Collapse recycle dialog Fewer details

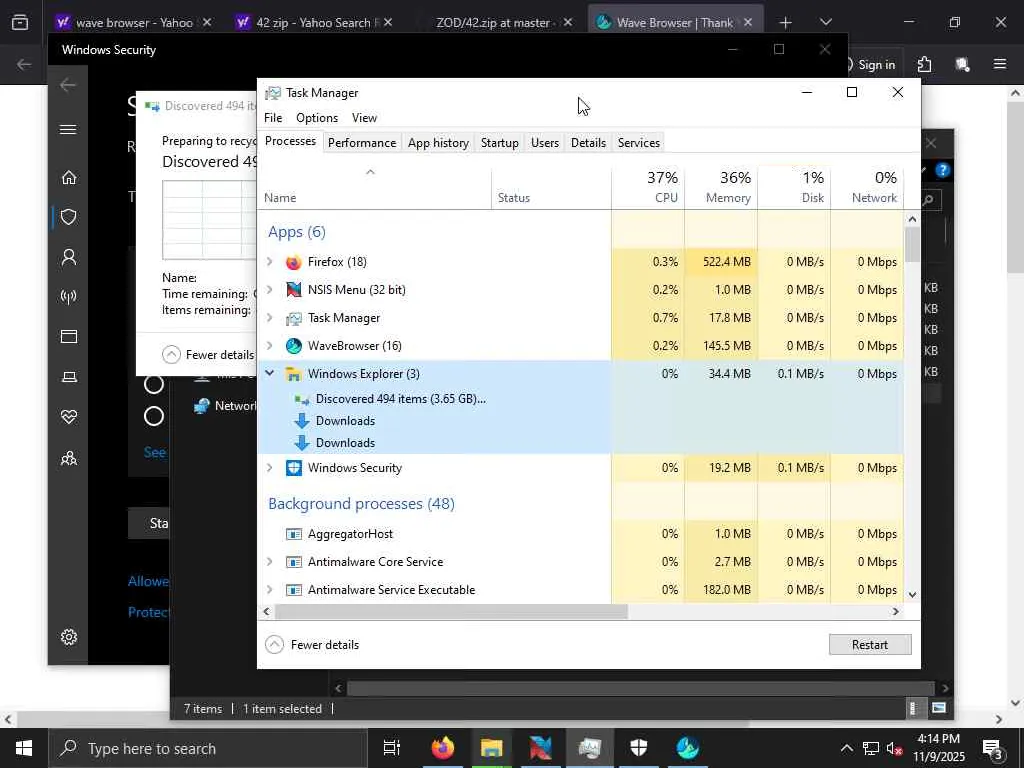click(x=208, y=355)
